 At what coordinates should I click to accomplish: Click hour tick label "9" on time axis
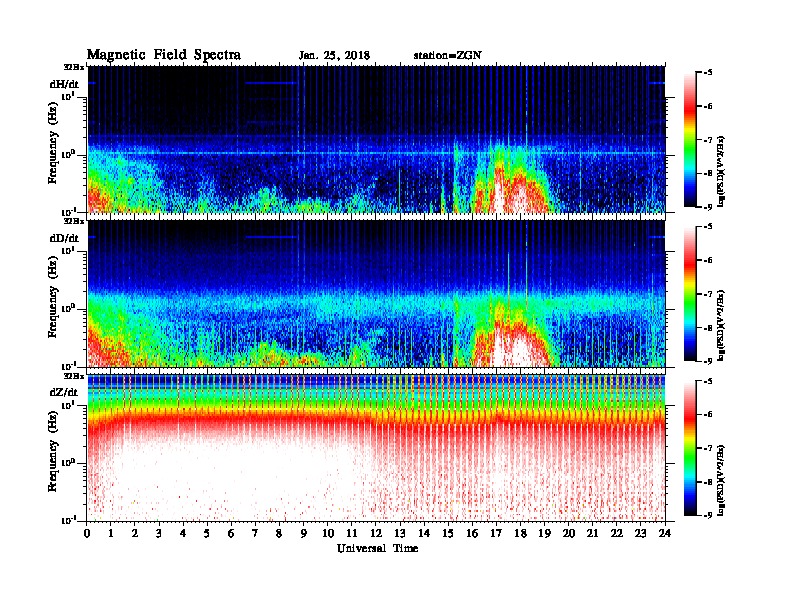[304, 533]
